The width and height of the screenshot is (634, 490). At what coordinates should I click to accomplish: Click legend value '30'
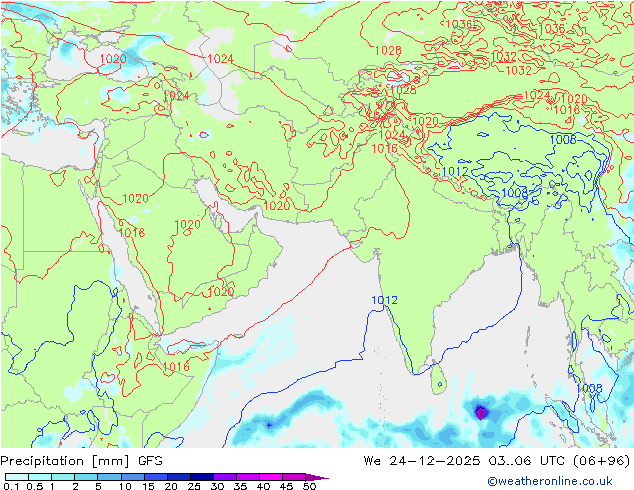point(217,486)
